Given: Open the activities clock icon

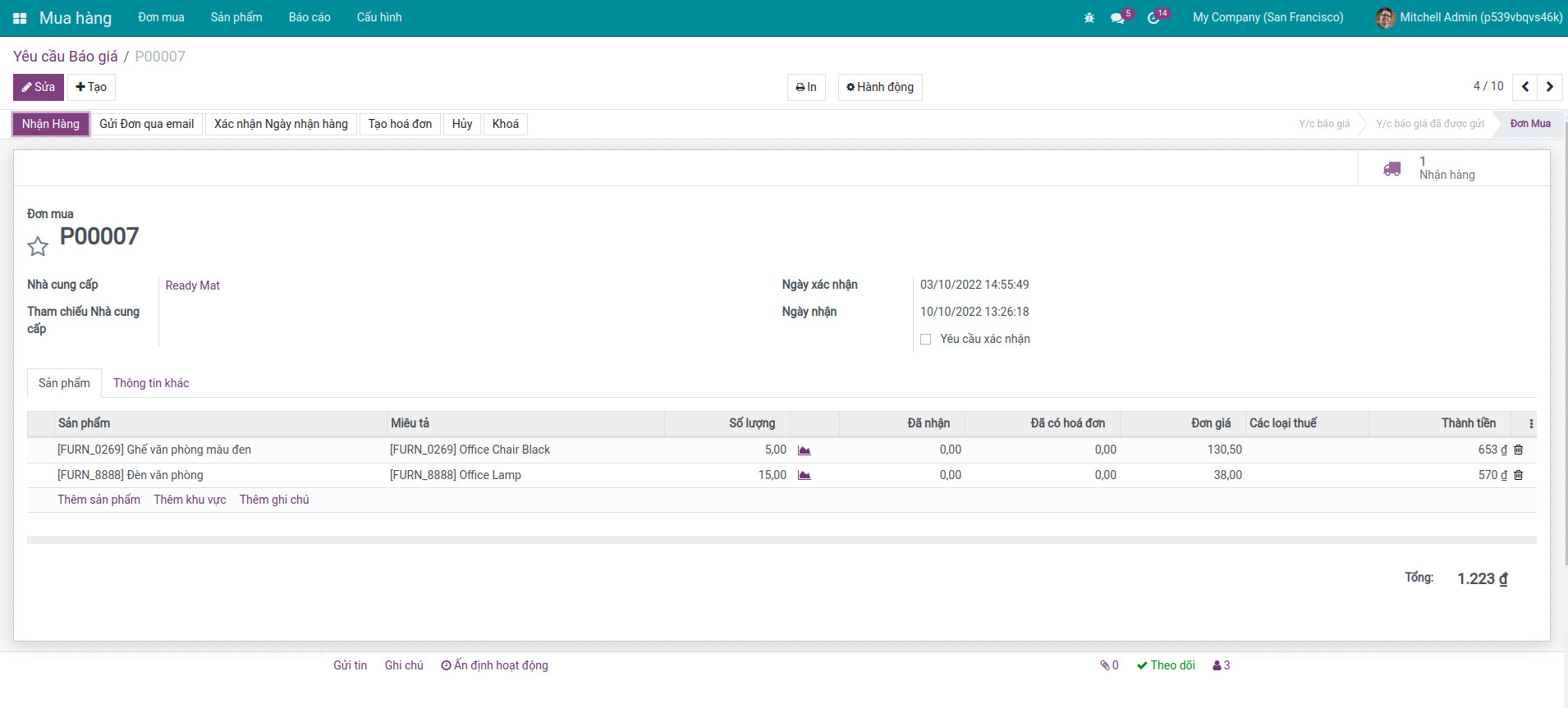Looking at the screenshot, I should pyautogui.click(x=1153, y=18).
